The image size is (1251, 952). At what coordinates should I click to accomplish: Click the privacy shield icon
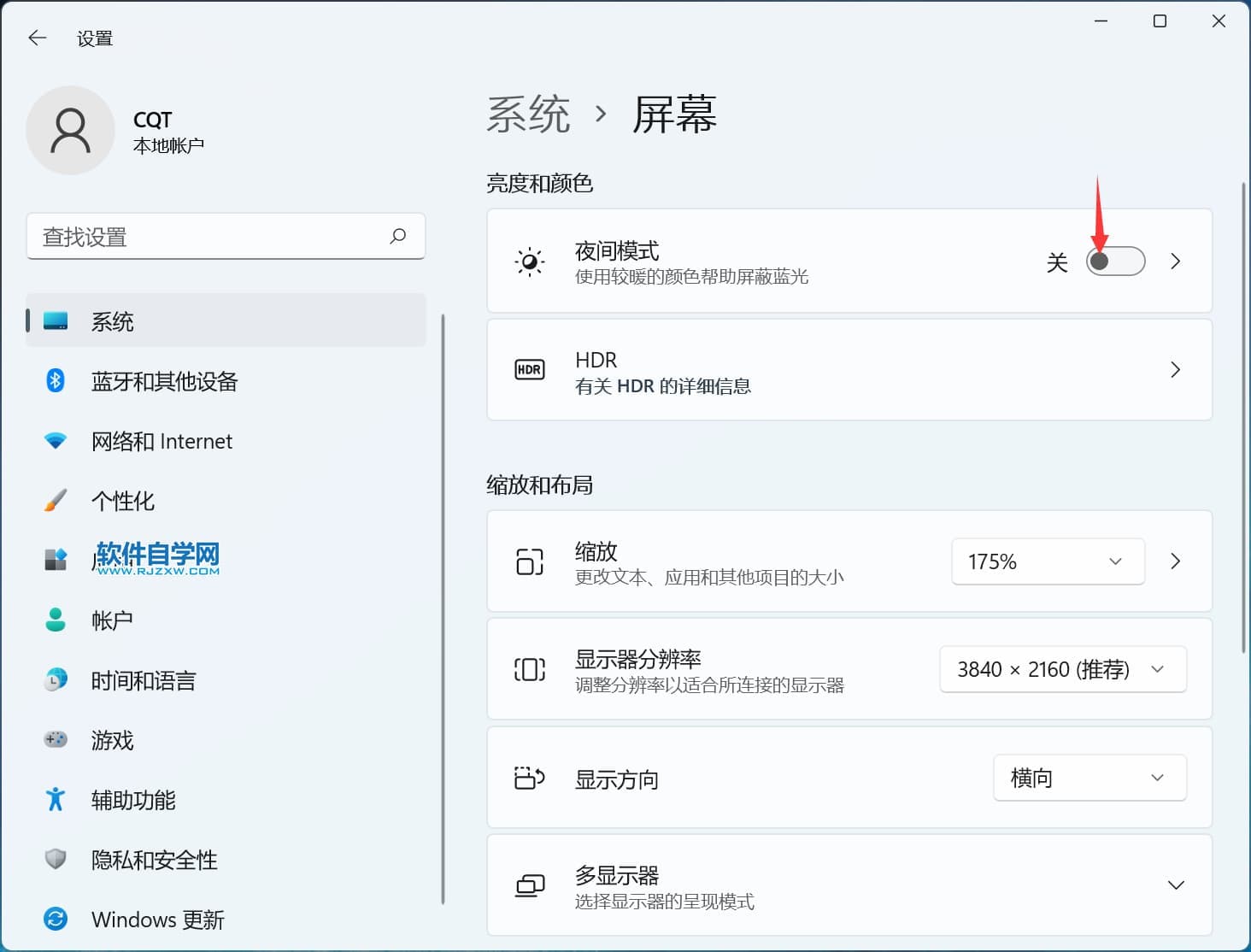point(56,860)
